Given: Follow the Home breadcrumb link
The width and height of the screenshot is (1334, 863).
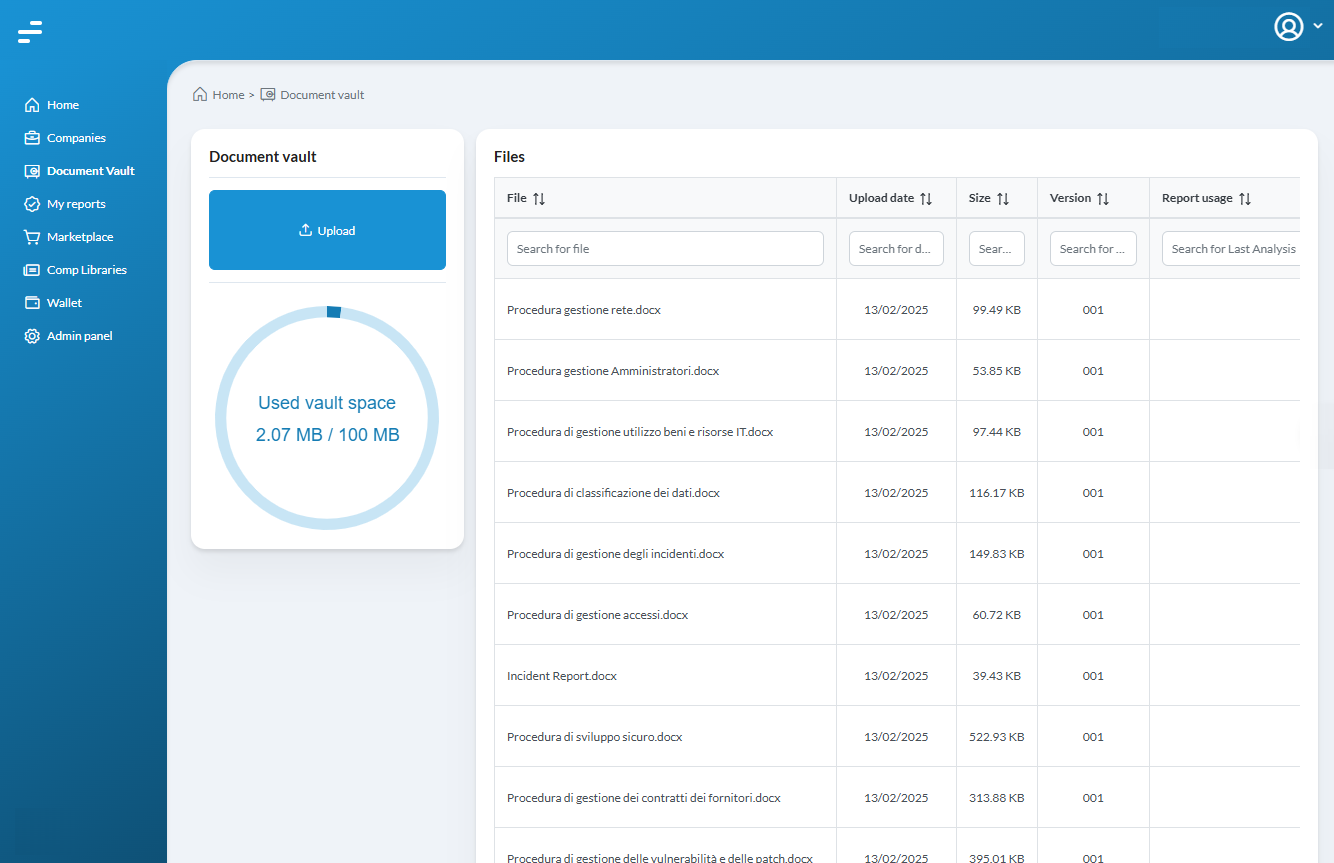Looking at the screenshot, I should [228, 95].
